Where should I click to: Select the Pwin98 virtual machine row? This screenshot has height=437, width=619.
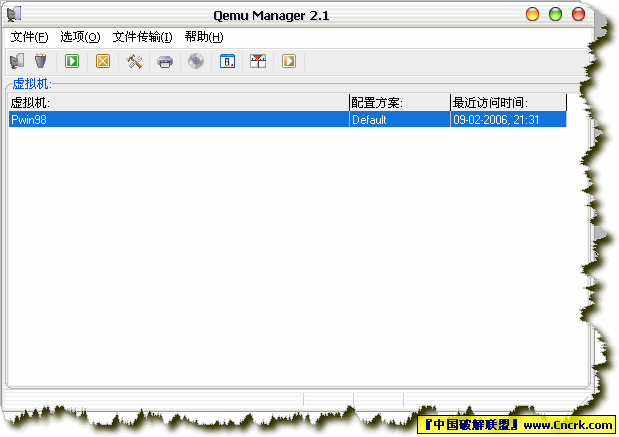(287, 119)
